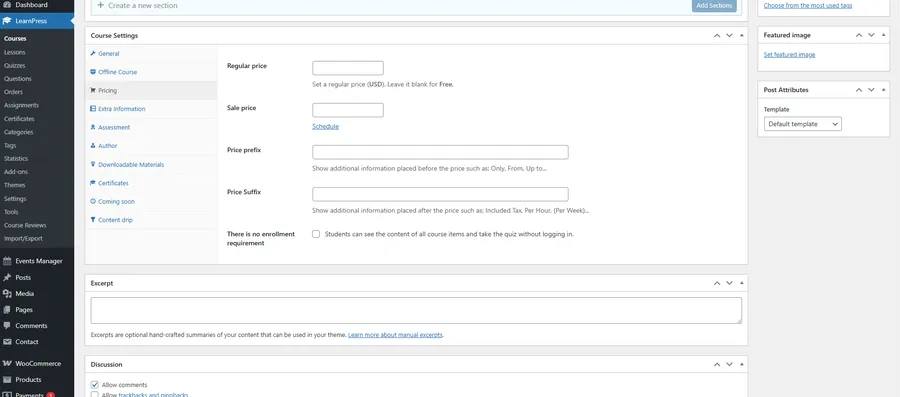Click the General wrench icon

pos(93,53)
